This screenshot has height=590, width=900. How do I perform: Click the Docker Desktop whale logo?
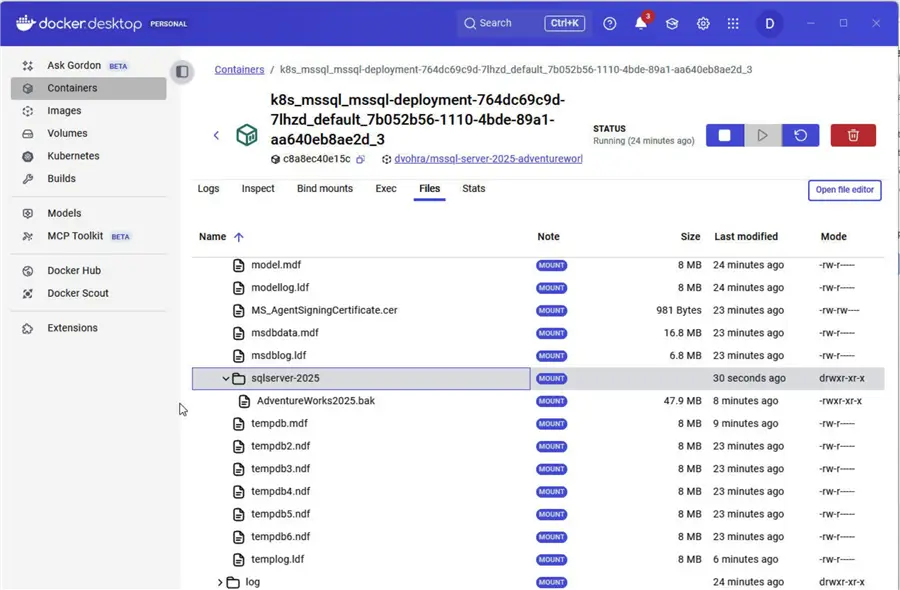26,23
